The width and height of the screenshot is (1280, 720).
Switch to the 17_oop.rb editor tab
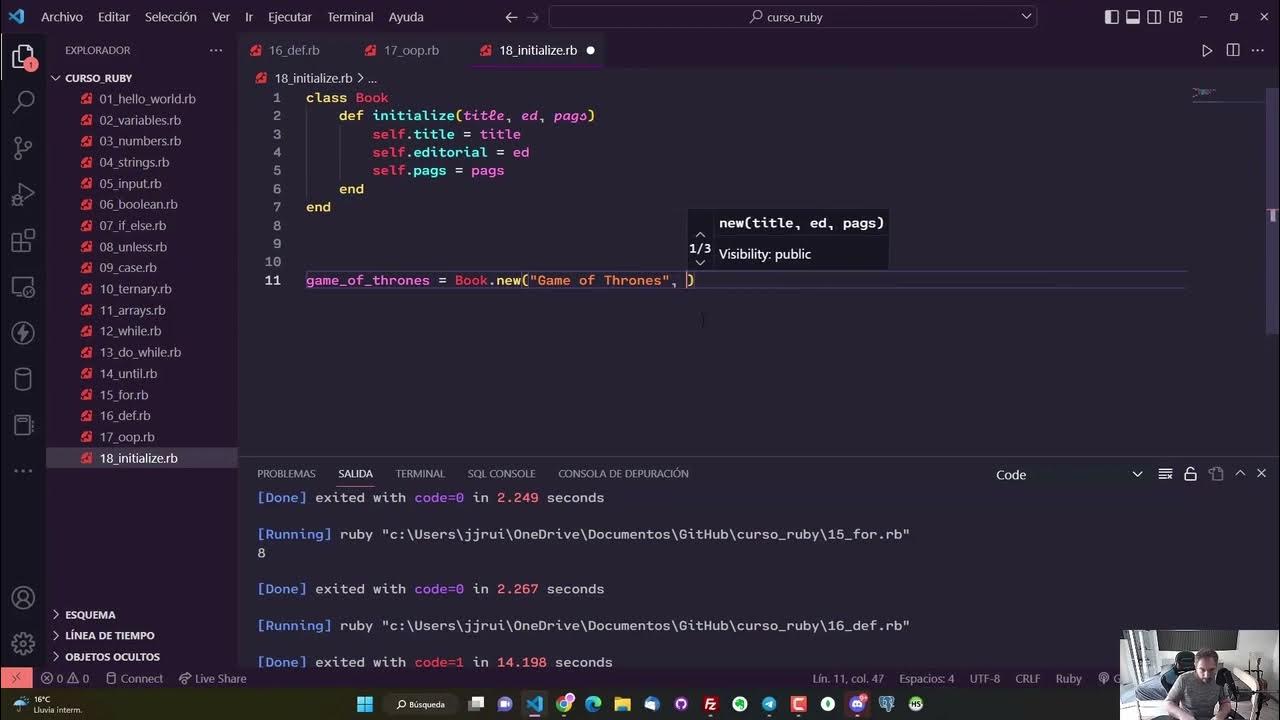pyautogui.click(x=411, y=50)
